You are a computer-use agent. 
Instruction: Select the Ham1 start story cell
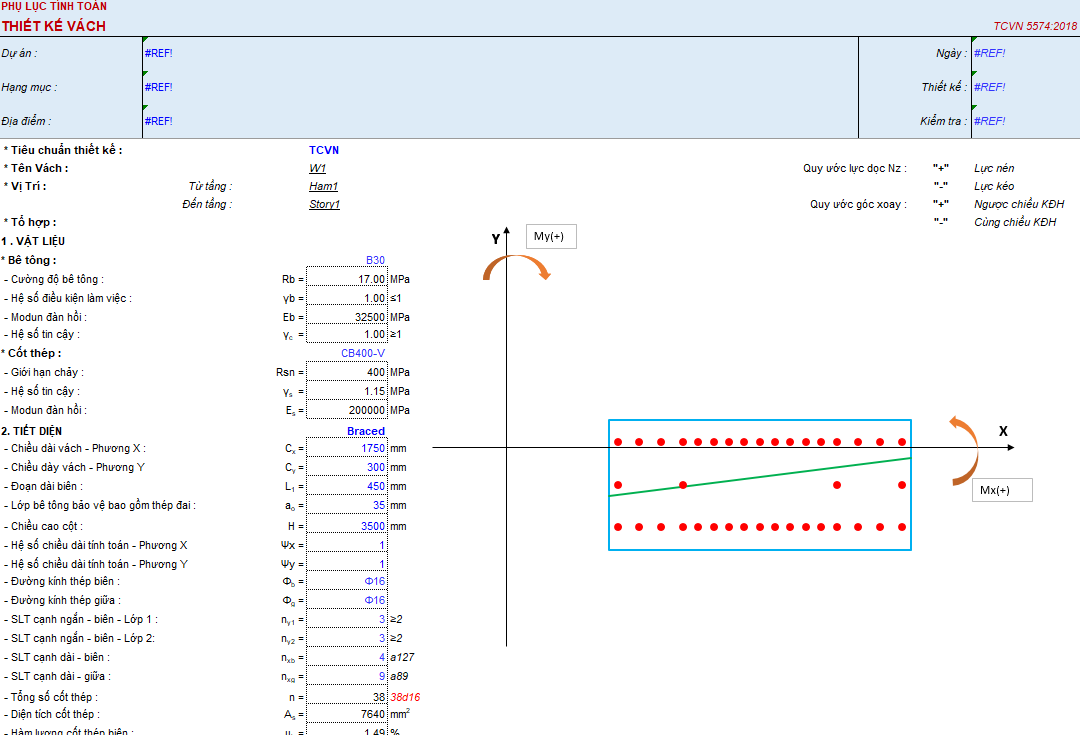tap(324, 186)
